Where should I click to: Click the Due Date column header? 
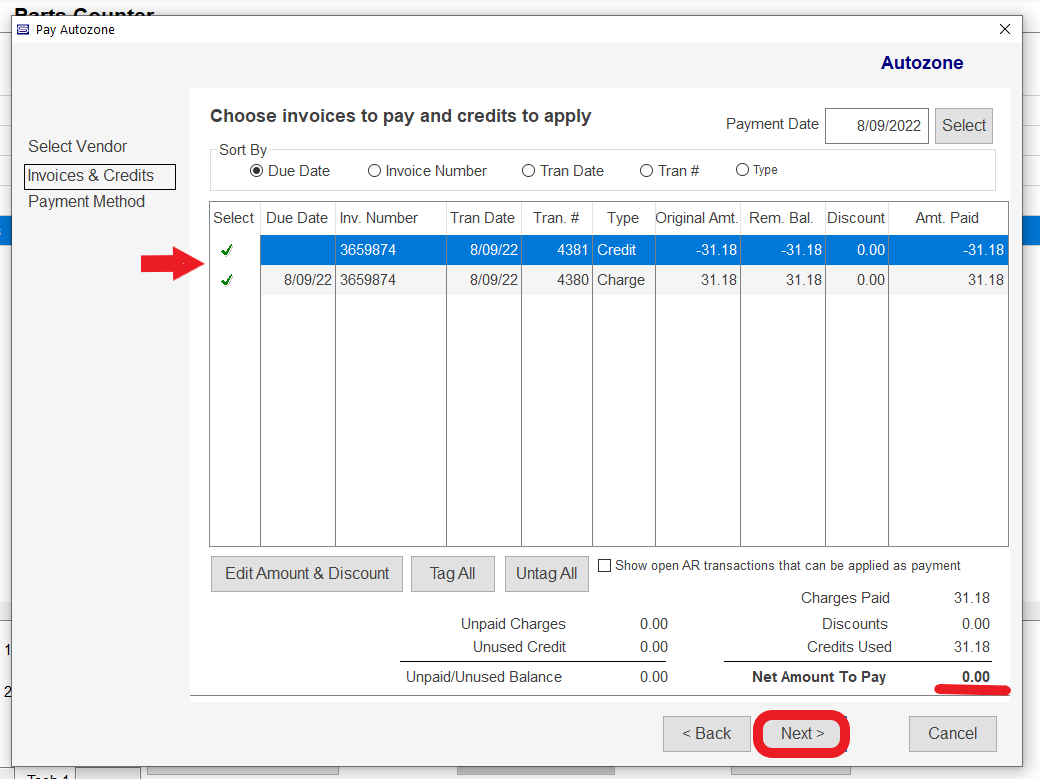pos(297,218)
